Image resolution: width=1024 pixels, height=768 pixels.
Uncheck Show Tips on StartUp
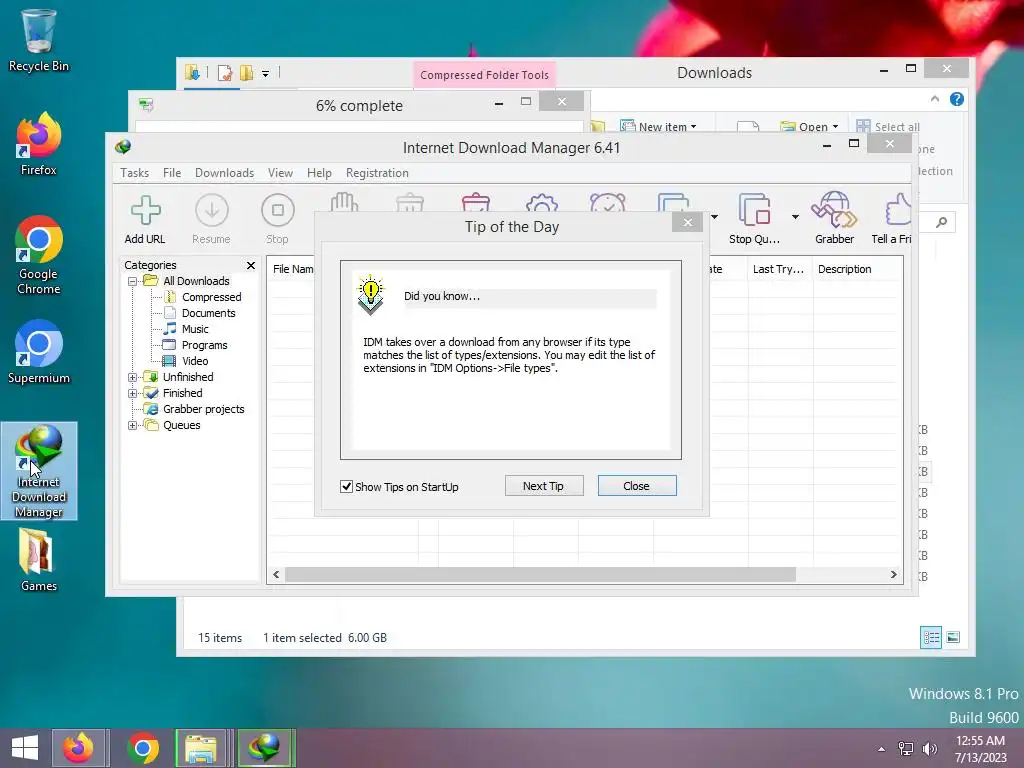point(346,487)
